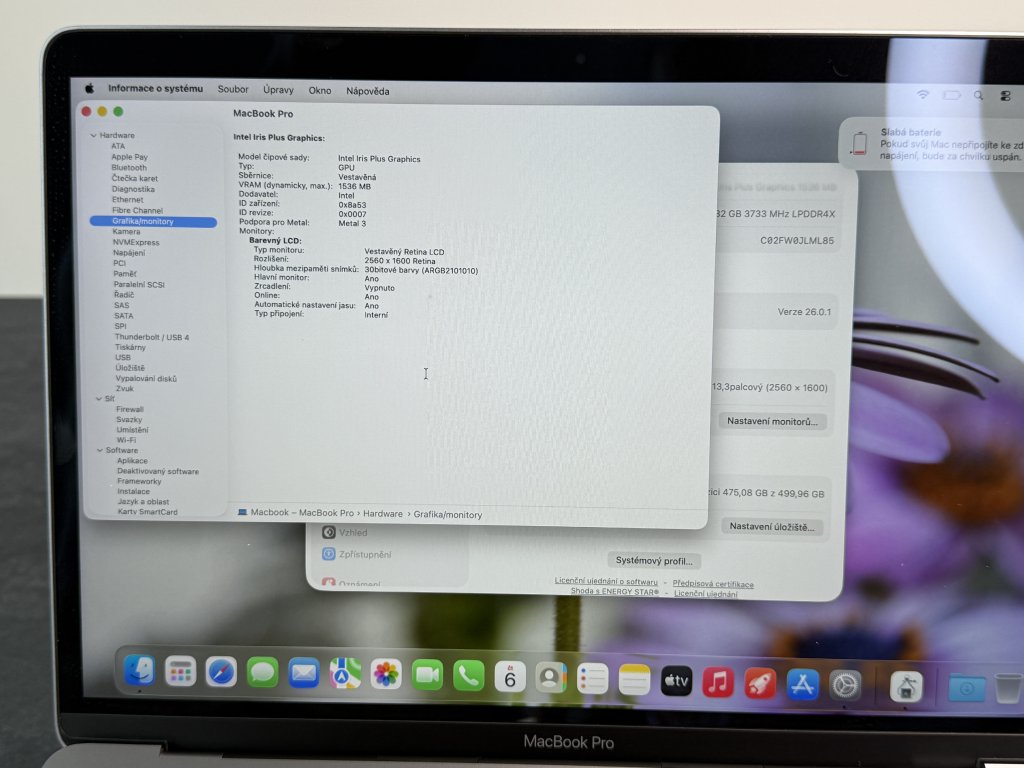1024x768 pixels.
Task: Open the red rocket app in Dock
Action: point(760,684)
